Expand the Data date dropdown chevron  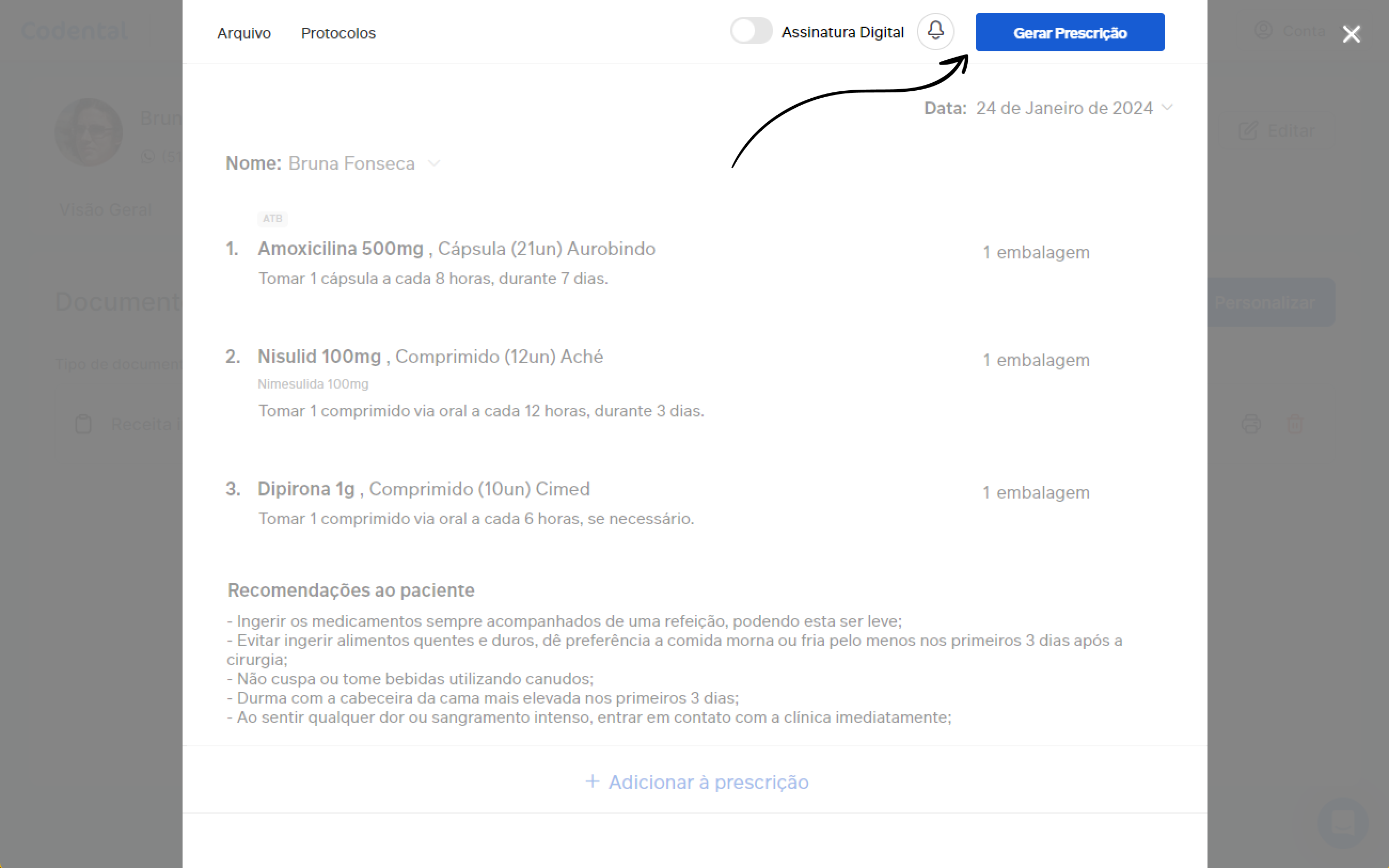(1167, 107)
